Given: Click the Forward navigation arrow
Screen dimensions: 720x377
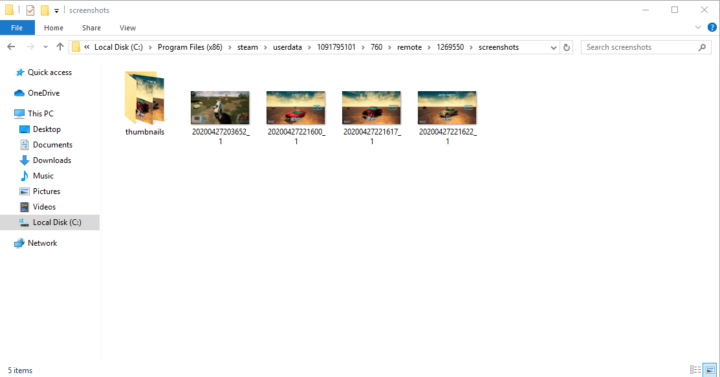Looking at the screenshot, I should pyautogui.click(x=30, y=47).
